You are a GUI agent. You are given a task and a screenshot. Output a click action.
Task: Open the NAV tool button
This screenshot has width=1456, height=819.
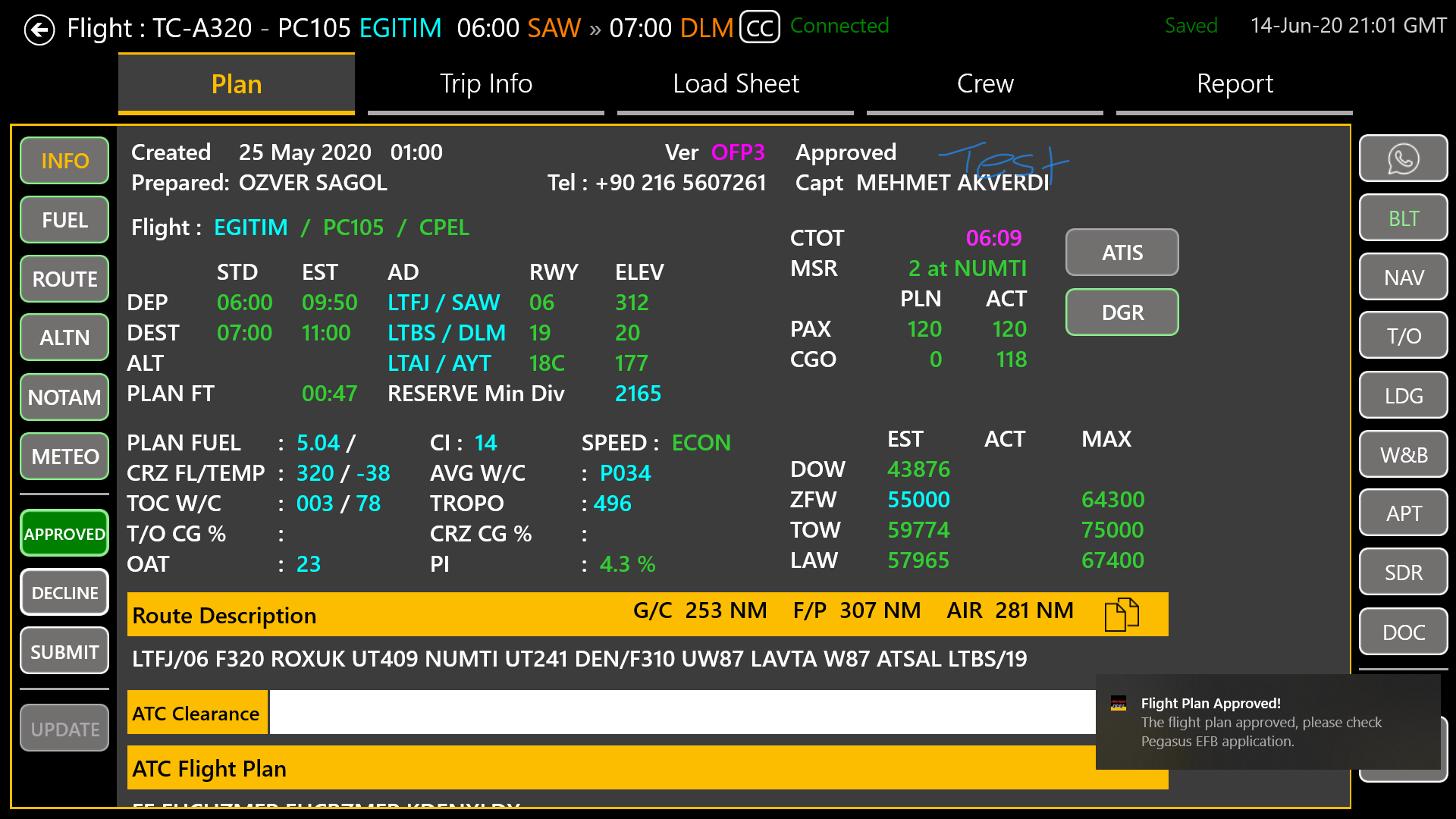pos(1403,278)
